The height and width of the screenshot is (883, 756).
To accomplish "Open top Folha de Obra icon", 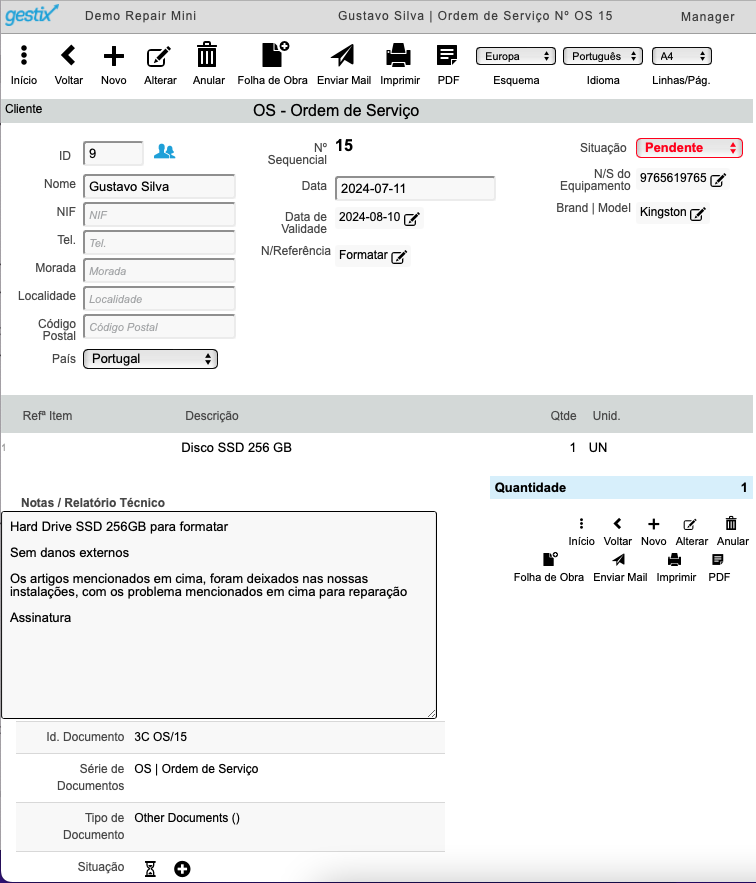I will (275, 55).
